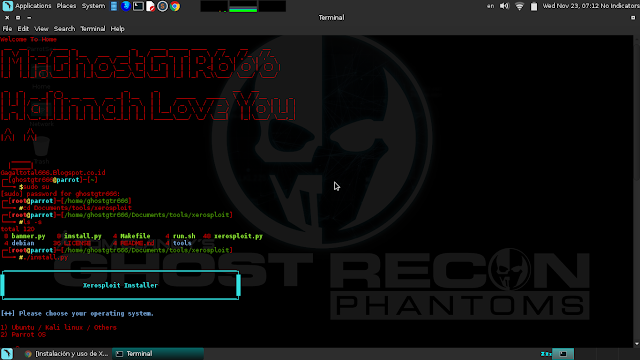
Task: Click the 'Welcome To Home' text line
Action: (x=29, y=40)
